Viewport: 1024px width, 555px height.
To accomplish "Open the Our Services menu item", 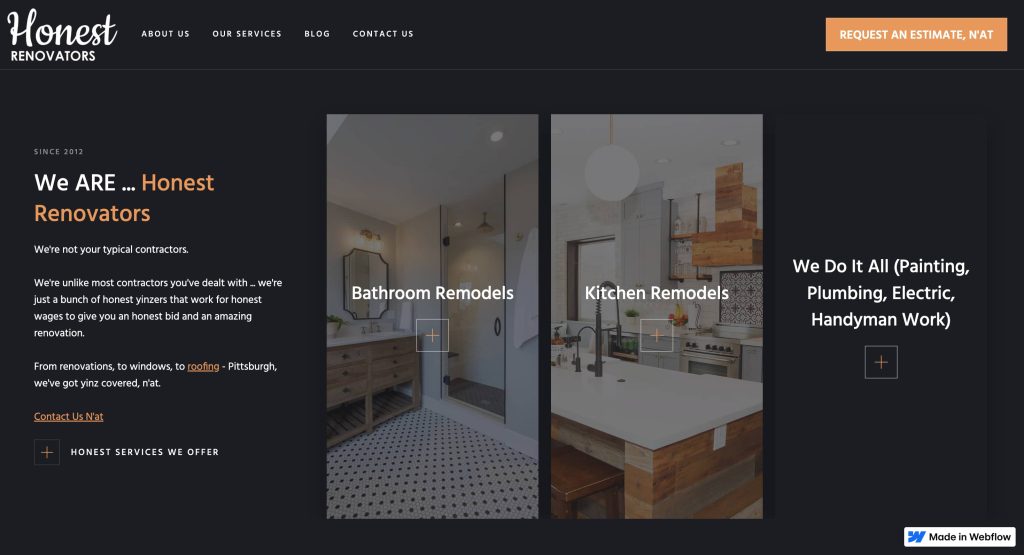I will pyautogui.click(x=247, y=34).
